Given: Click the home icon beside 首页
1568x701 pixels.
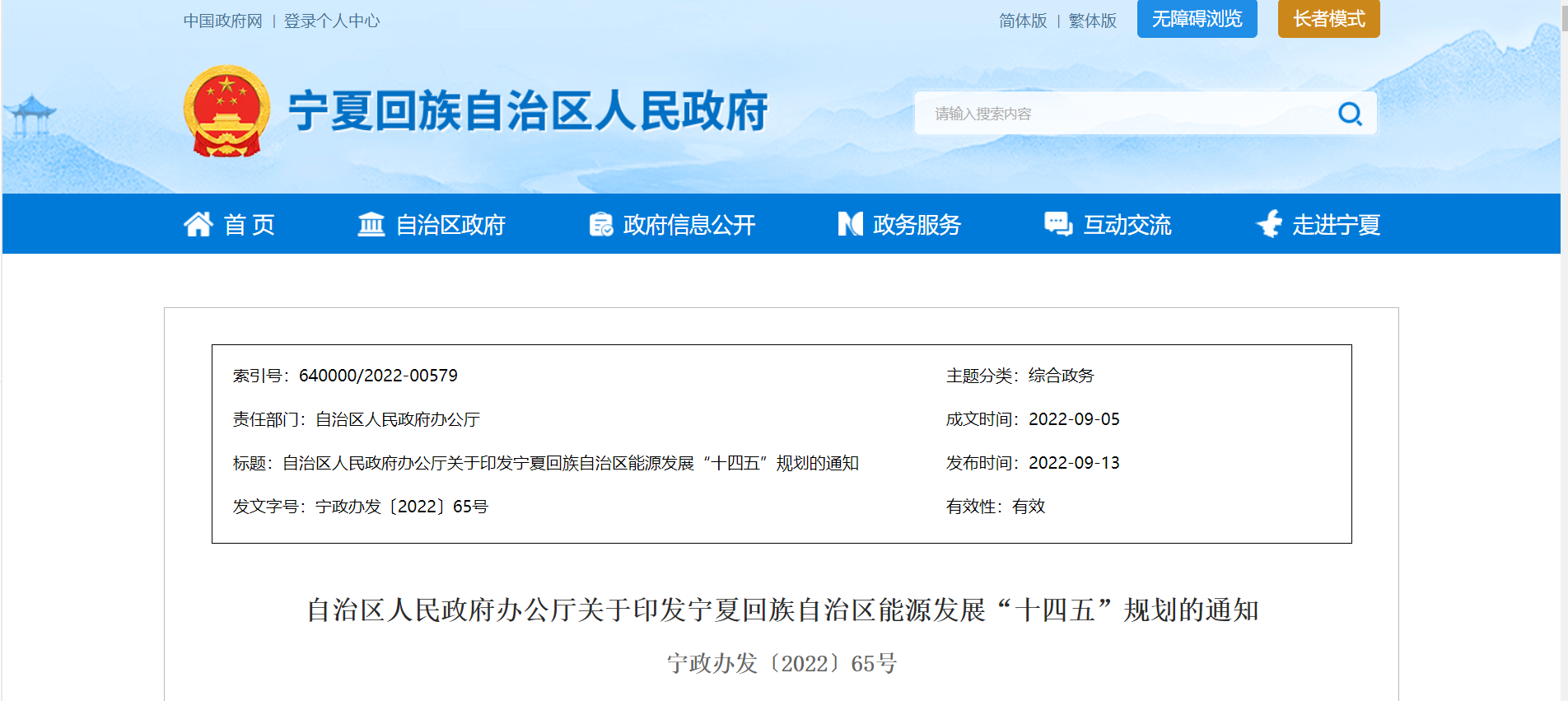Looking at the screenshot, I should point(198,224).
